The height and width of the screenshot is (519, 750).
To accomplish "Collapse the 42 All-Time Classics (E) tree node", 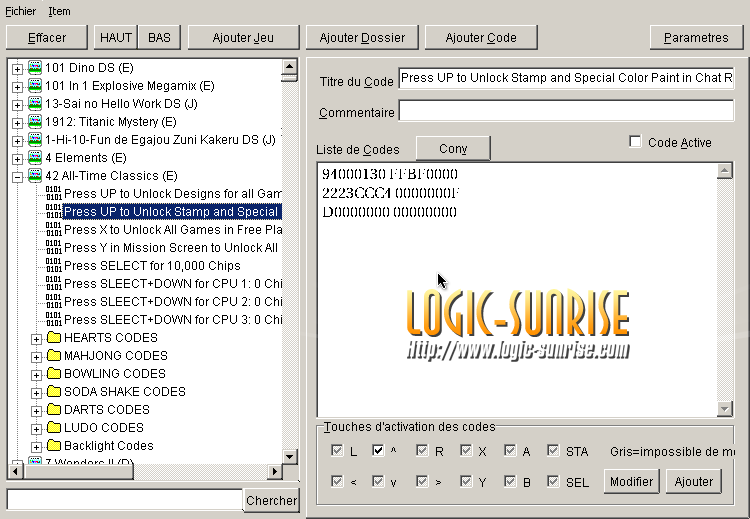I will [17, 176].
